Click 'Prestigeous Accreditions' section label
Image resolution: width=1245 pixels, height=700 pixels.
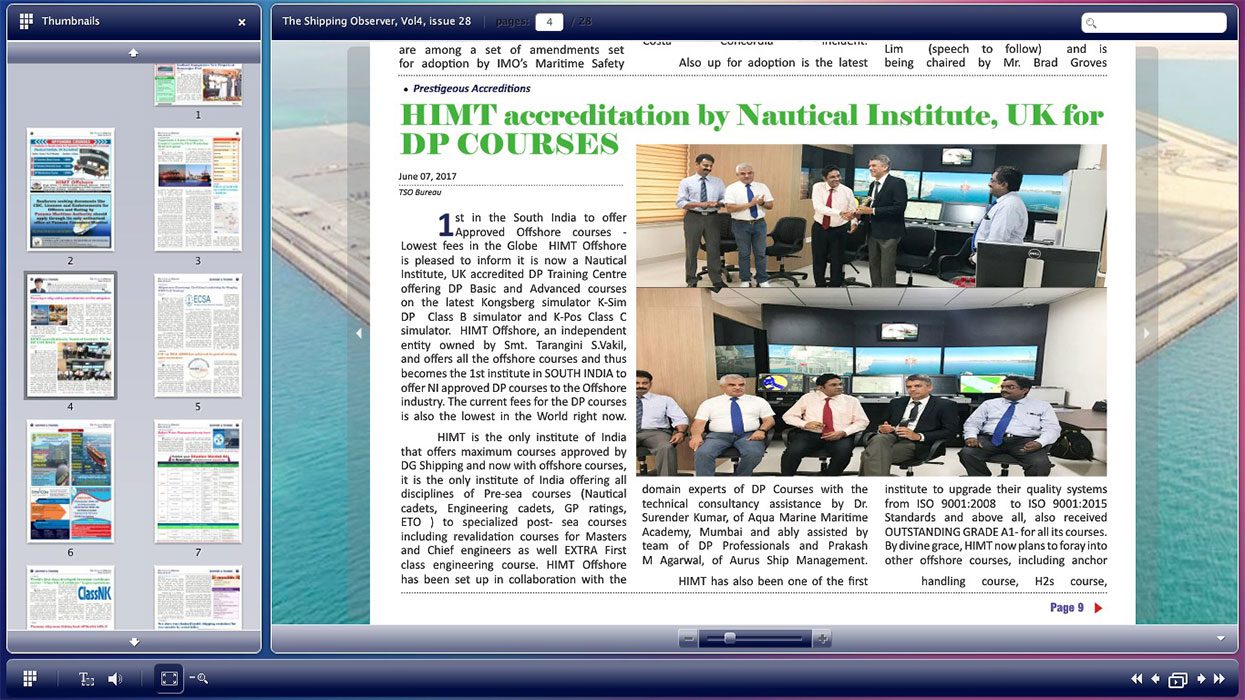[x=471, y=89]
